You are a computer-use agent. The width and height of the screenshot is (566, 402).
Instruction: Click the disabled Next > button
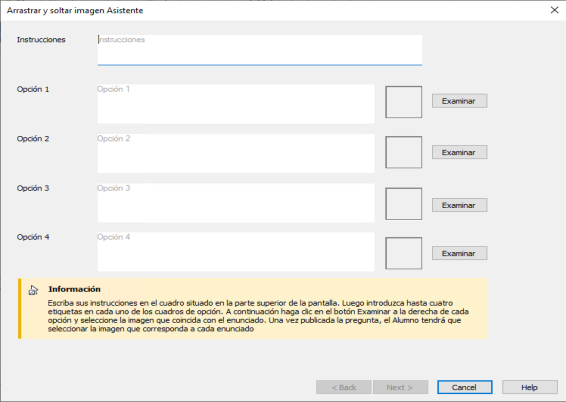[x=400, y=387]
